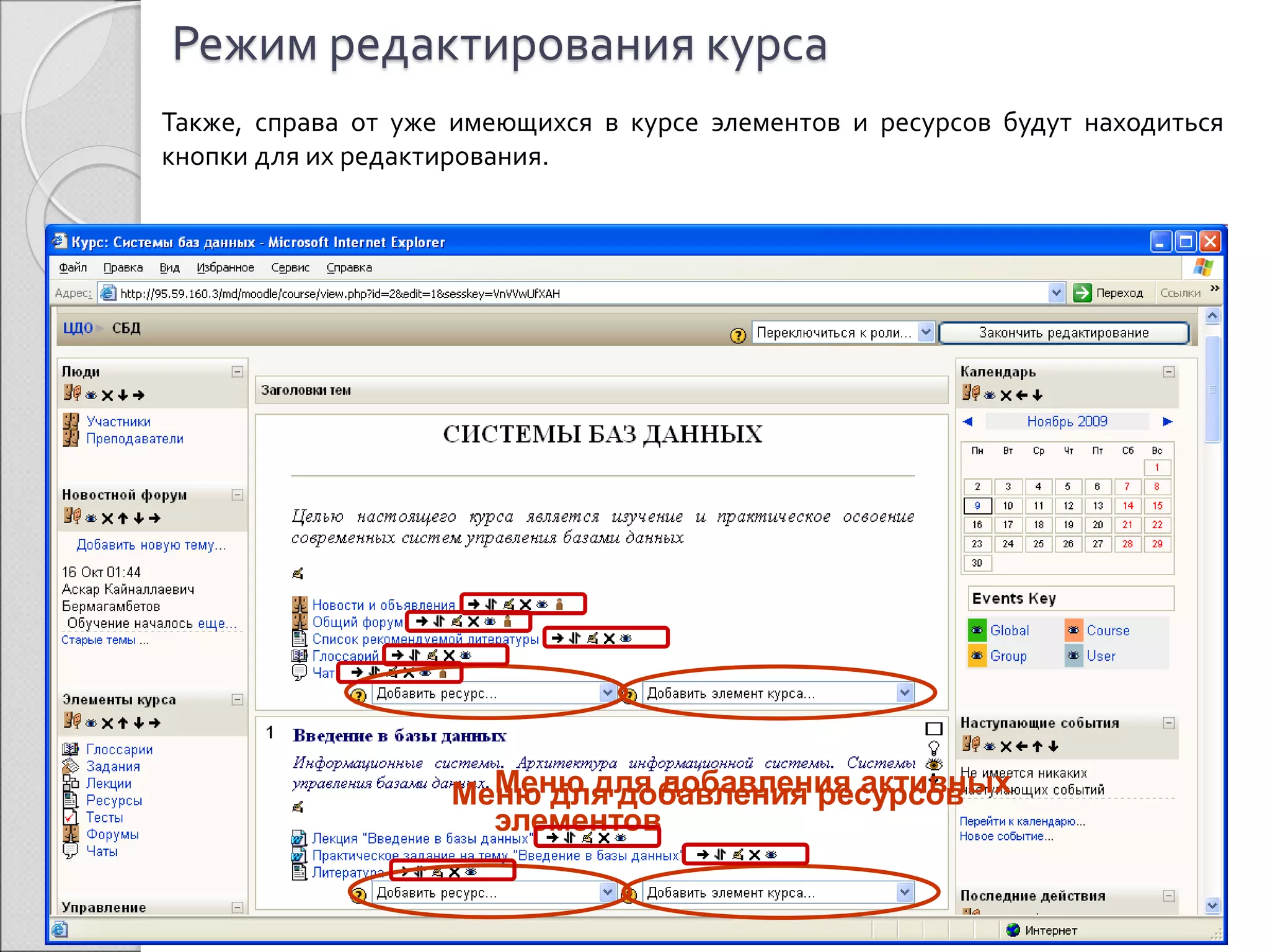Open the Файл menu
Image resolution: width=1270 pixels, height=952 pixels.
coord(73,268)
